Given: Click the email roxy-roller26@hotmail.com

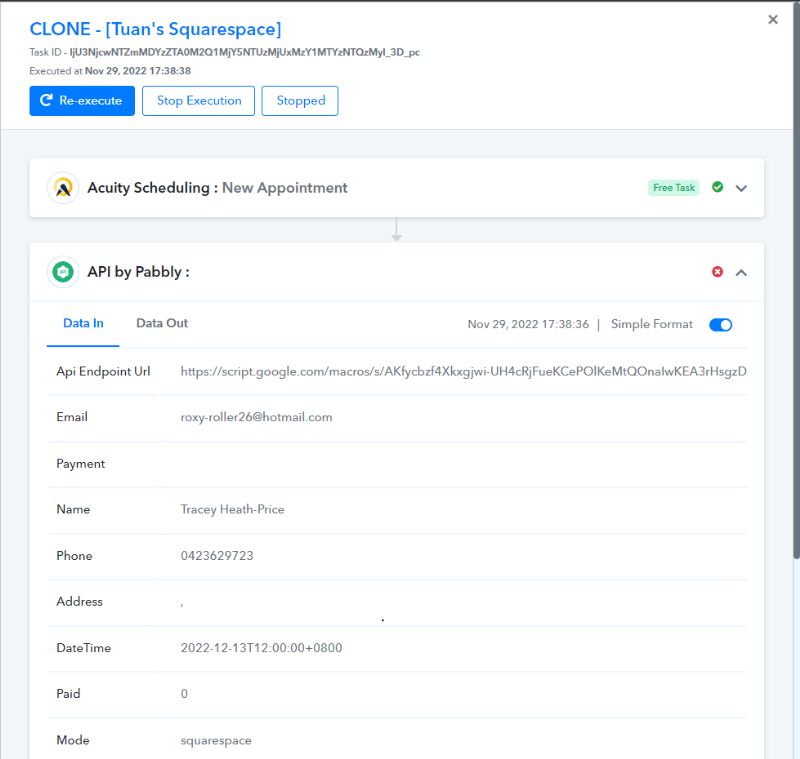Looking at the screenshot, I should pos(256,417).
